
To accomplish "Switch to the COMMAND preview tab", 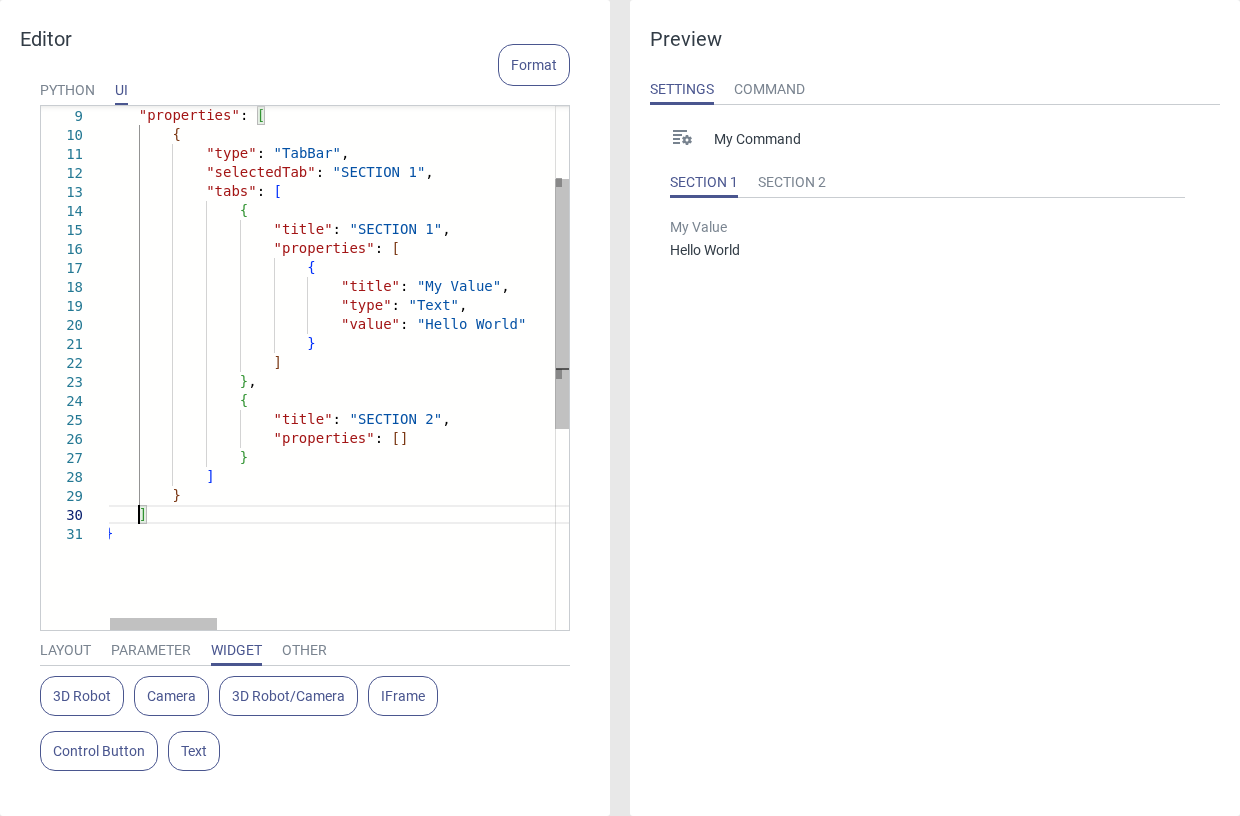I will click(769, 89).
